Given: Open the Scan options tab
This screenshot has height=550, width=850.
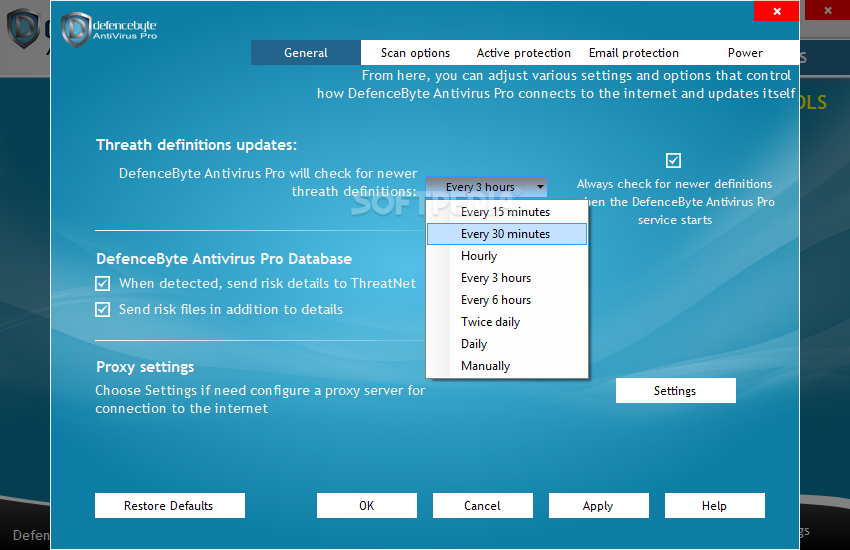Looking at the screenshot, I should (415, 53).
